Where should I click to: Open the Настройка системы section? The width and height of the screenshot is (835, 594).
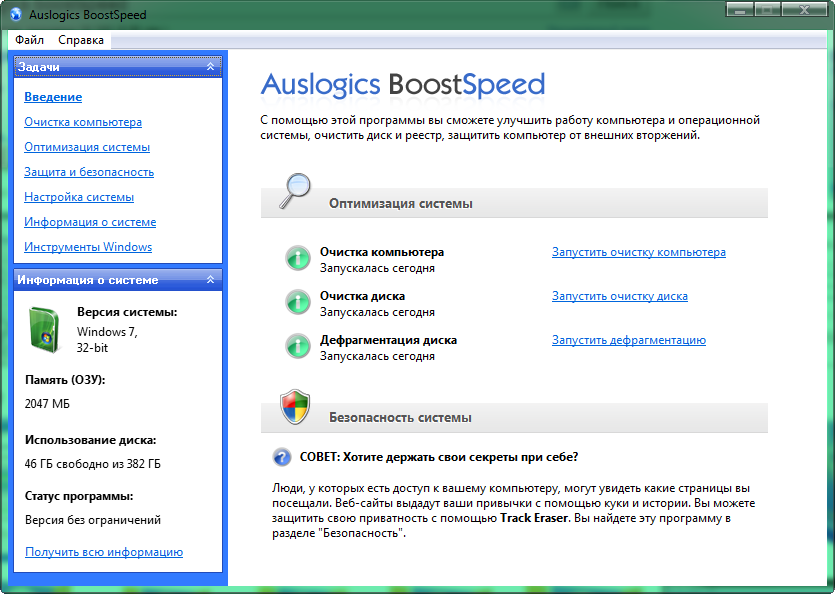(79, 197)
